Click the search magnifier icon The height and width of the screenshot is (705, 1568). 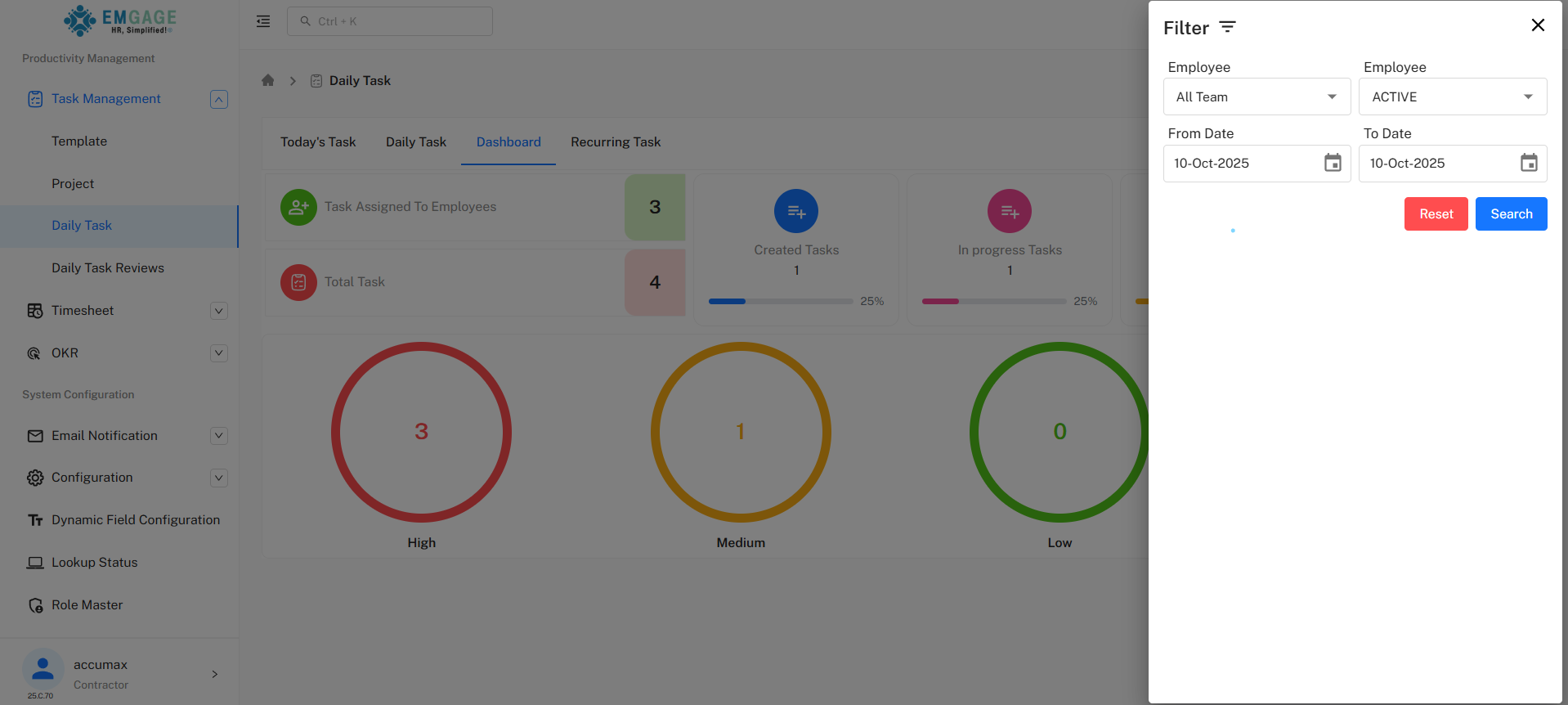point(305,21)
